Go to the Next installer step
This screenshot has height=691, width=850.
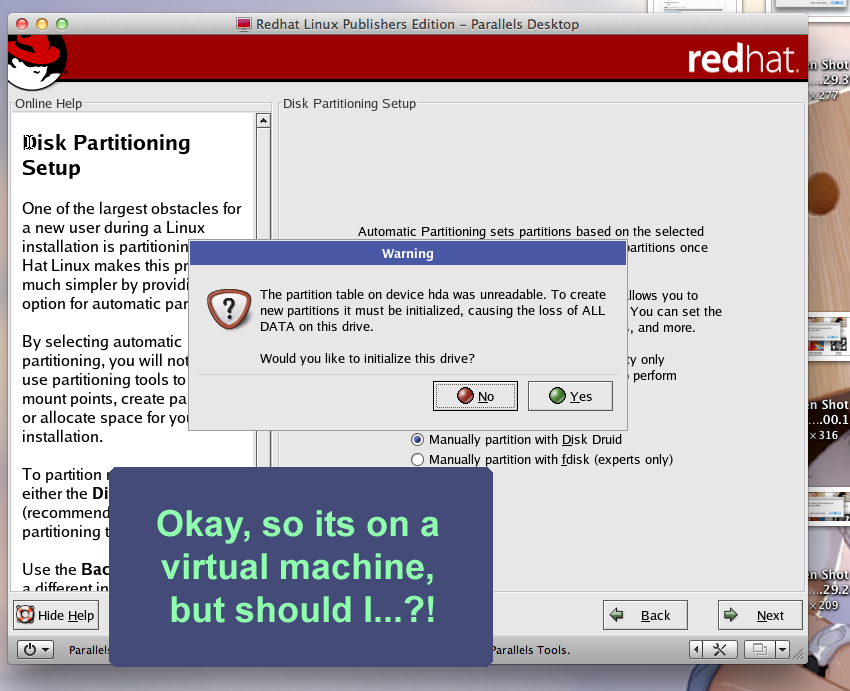(758, 615)
